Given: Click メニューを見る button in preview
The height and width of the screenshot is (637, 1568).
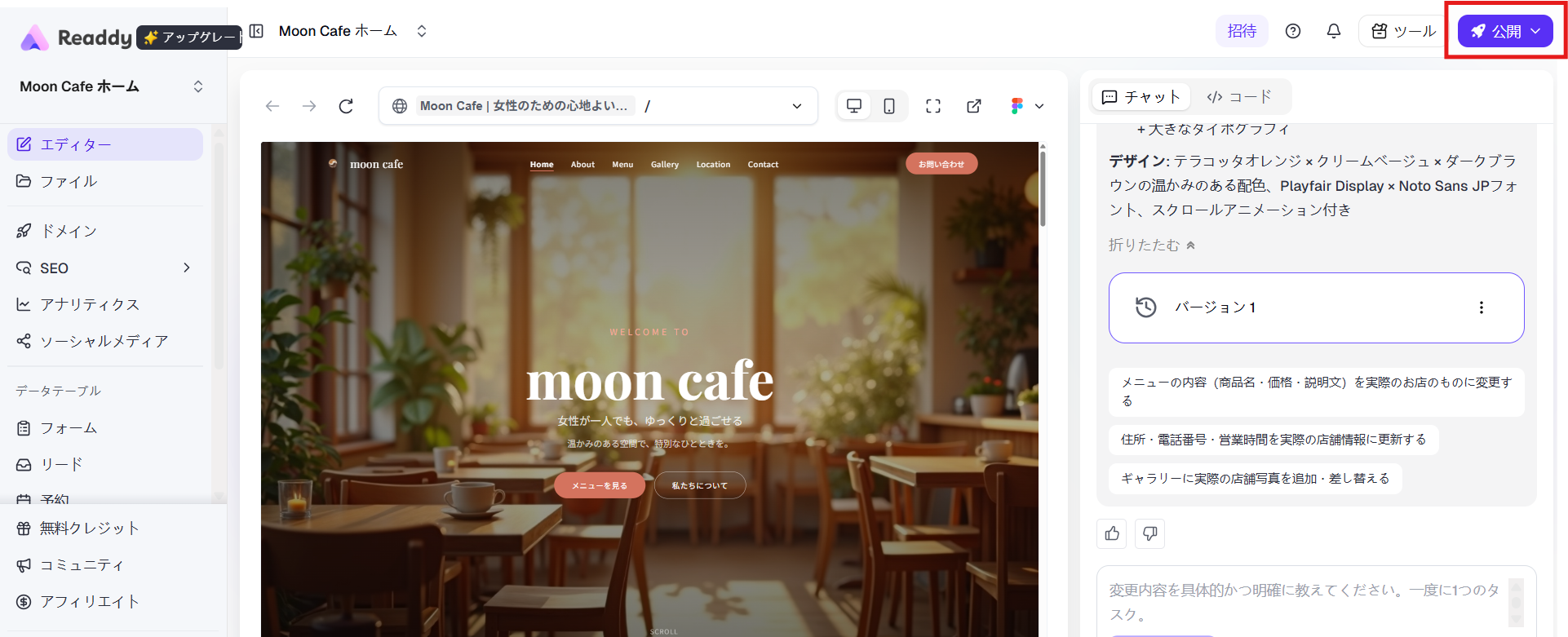Looking at the screenshot, I should [600, 485].
